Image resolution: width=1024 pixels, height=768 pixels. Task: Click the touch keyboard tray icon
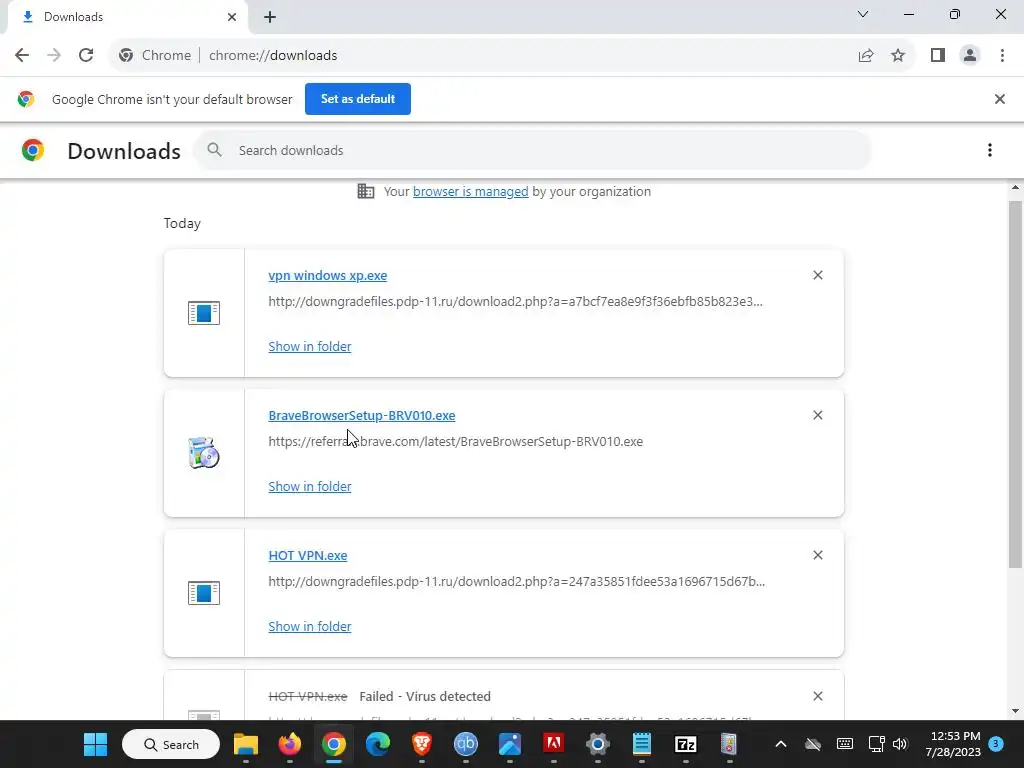pyautogui.click(x=844, y=744)
